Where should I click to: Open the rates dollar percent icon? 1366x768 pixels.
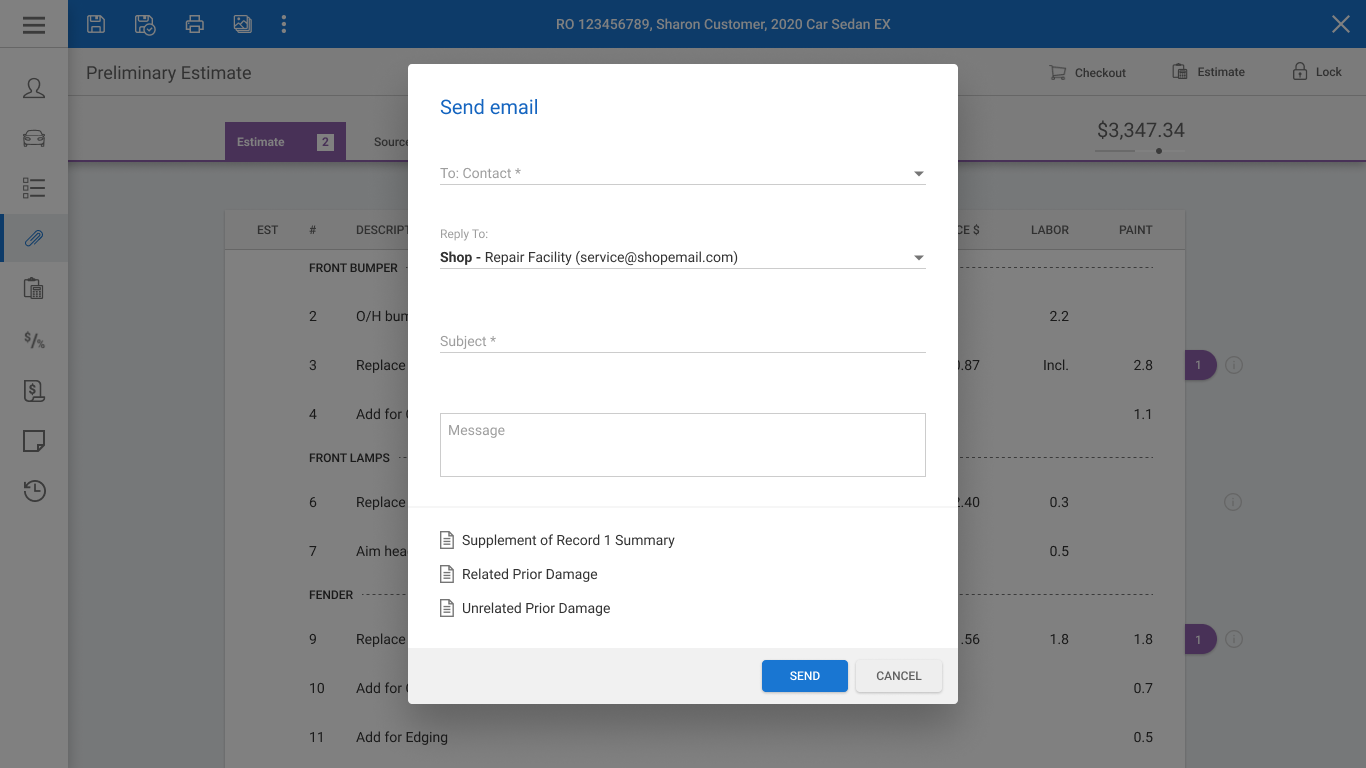coord(34,340)
